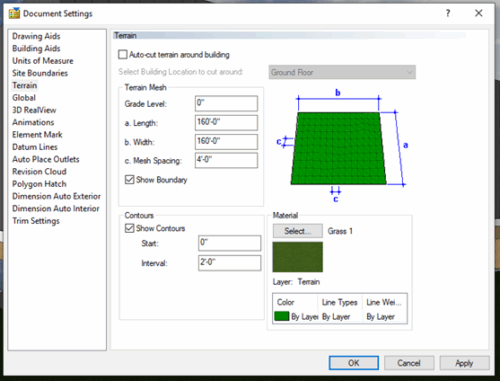Screen dimensions: 500x381
Task: Open 3D RealView settings
Action: click(x=34, y=110)
